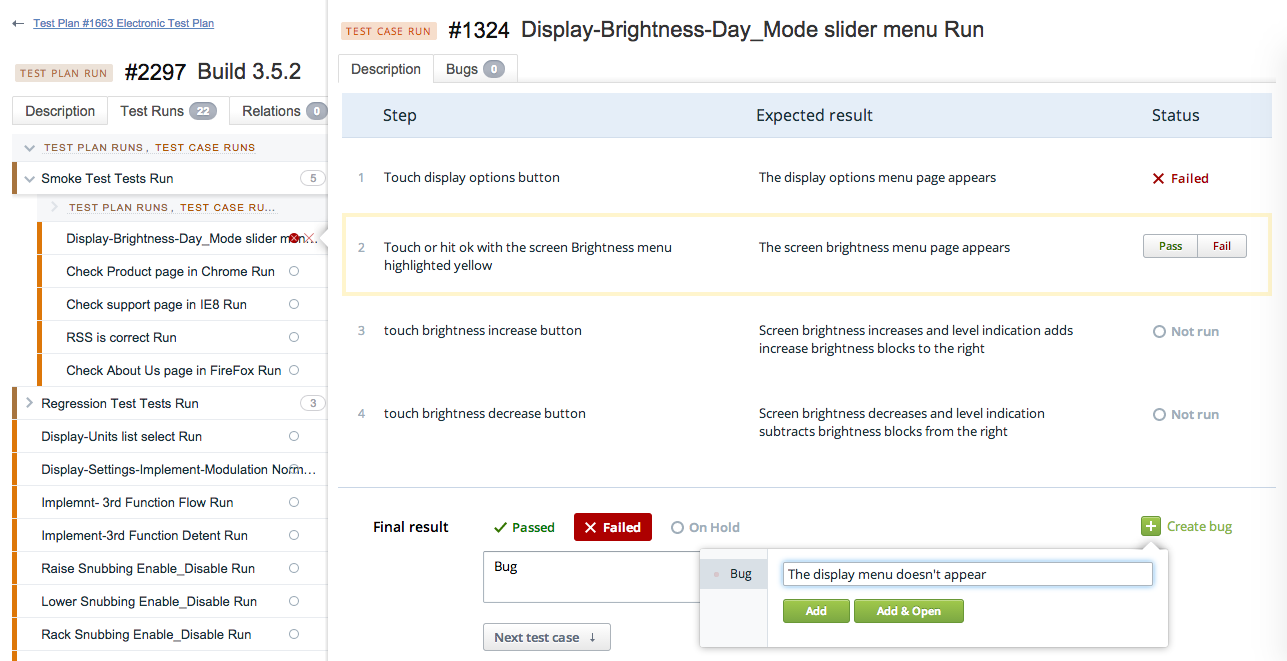1287x661 pixels.
Task: Click status circle for Display-Units list select Run
Action: click(294, 436)
